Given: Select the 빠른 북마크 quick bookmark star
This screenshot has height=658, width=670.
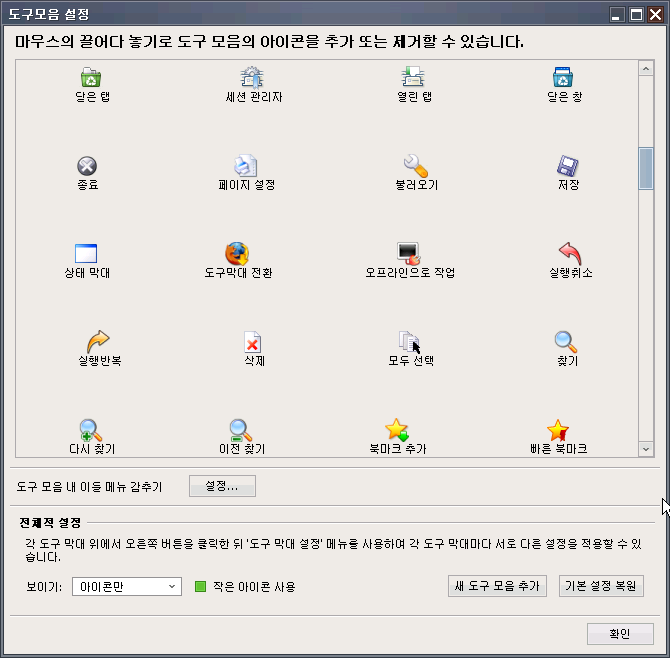Looking at the screenshot, I should 558,430.
